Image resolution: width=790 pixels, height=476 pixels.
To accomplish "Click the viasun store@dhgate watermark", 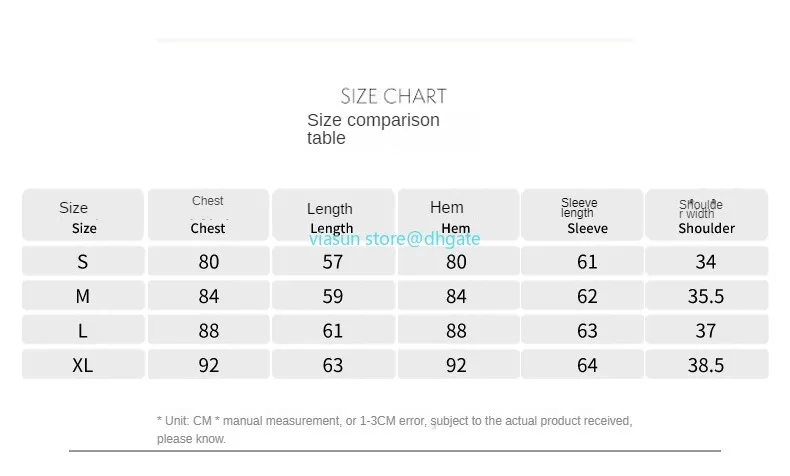I will pos(394,239).
